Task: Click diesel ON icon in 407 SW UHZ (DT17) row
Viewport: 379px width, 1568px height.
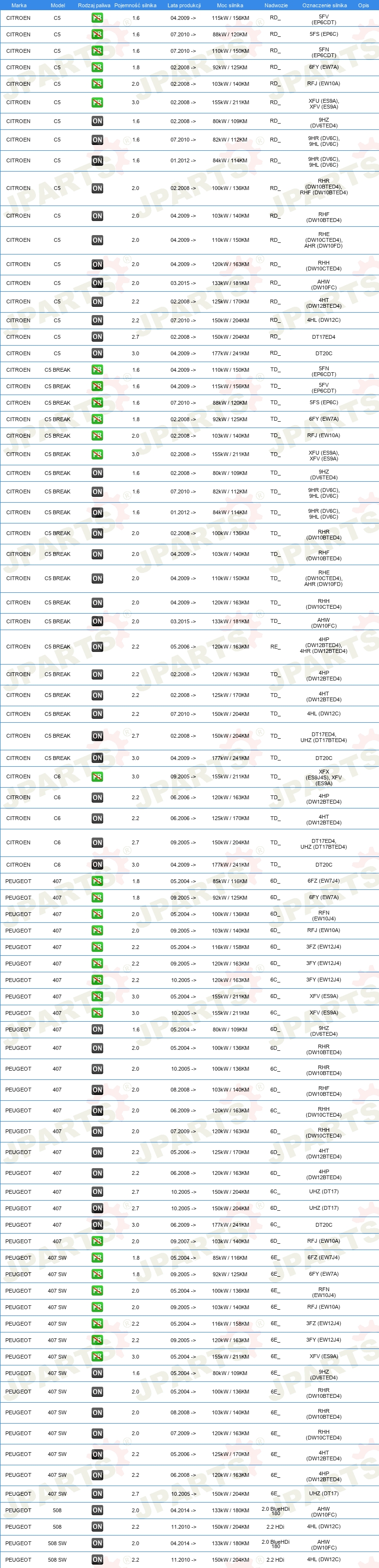Action: click(x=97, y=1494)
